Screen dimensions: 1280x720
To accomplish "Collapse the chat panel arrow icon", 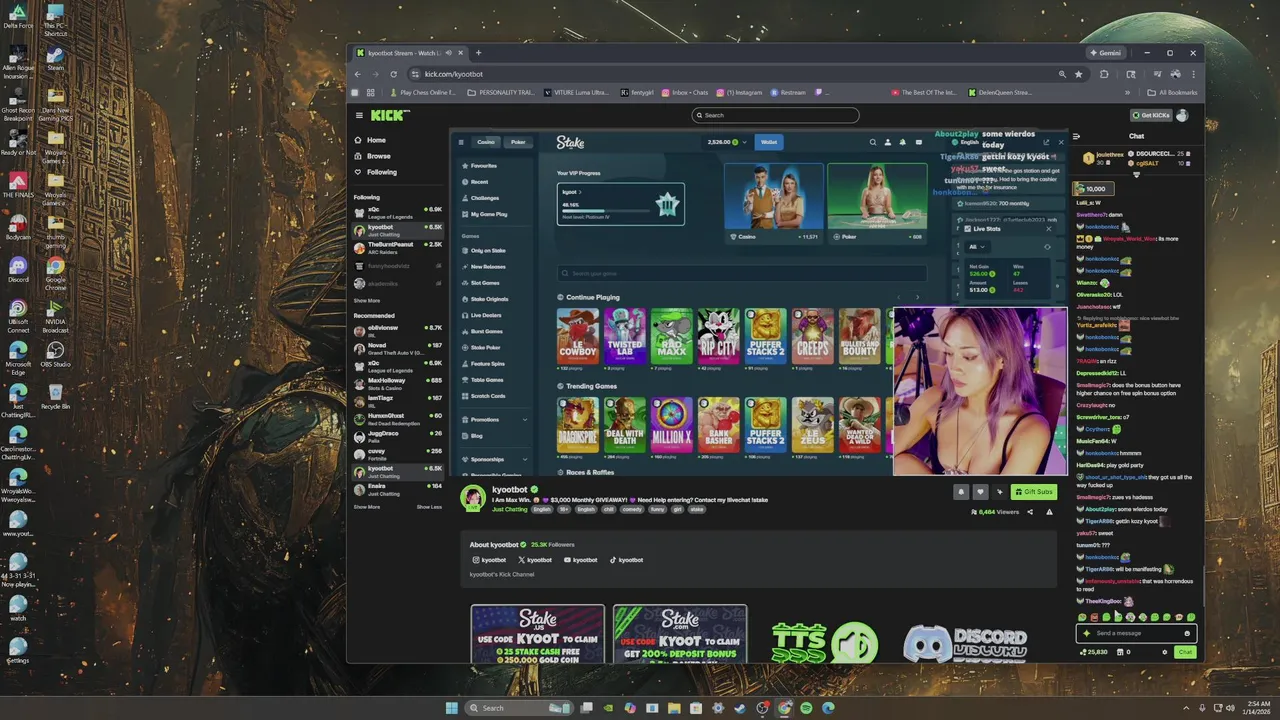I will (x=1076, y=136).
